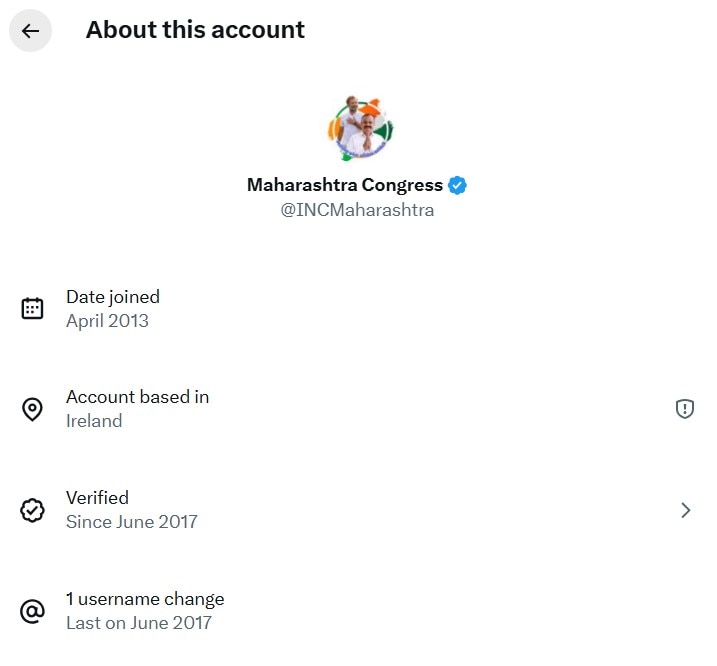The height and width of the screenshot is (666, 717).
Task: Click "Since June 2017" verification text
Action: click(x=132, y=522)
